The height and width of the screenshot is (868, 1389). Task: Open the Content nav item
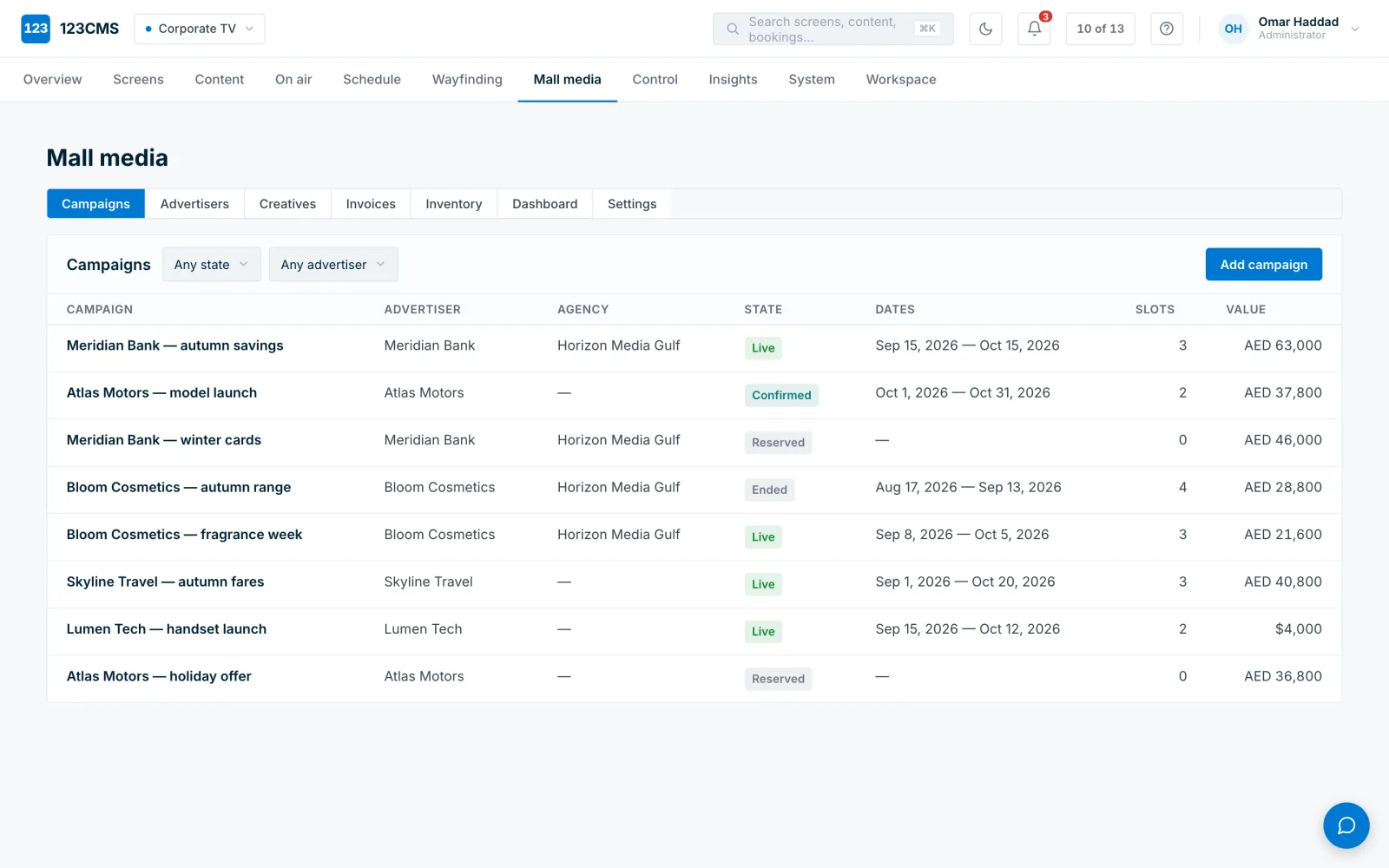(x=220, y=80)
